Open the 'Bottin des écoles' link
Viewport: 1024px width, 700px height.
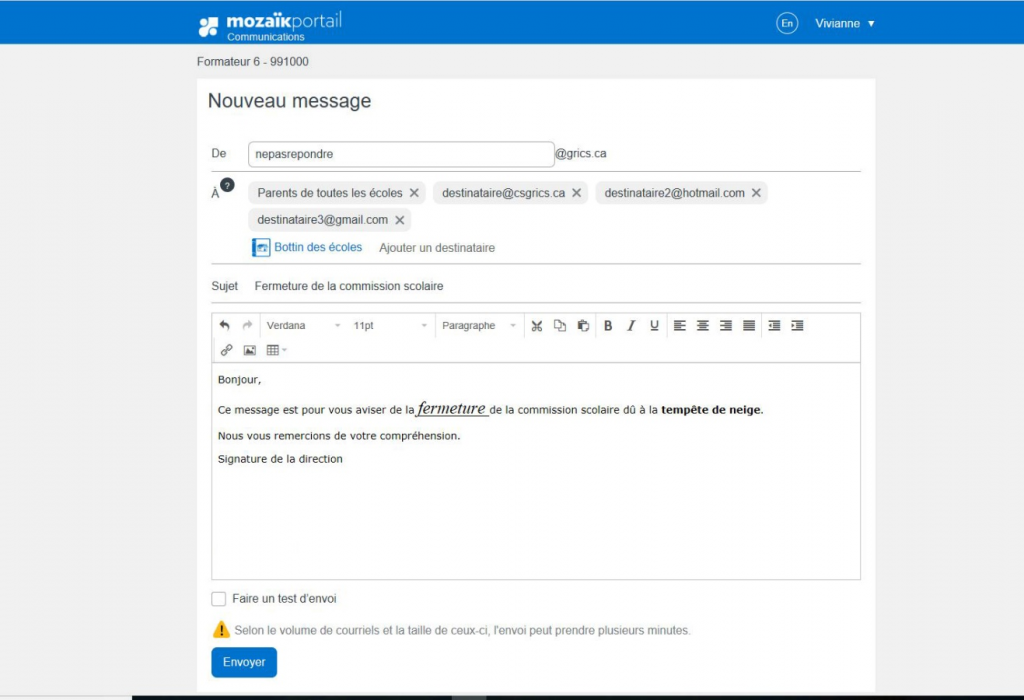tap(317, 247)
